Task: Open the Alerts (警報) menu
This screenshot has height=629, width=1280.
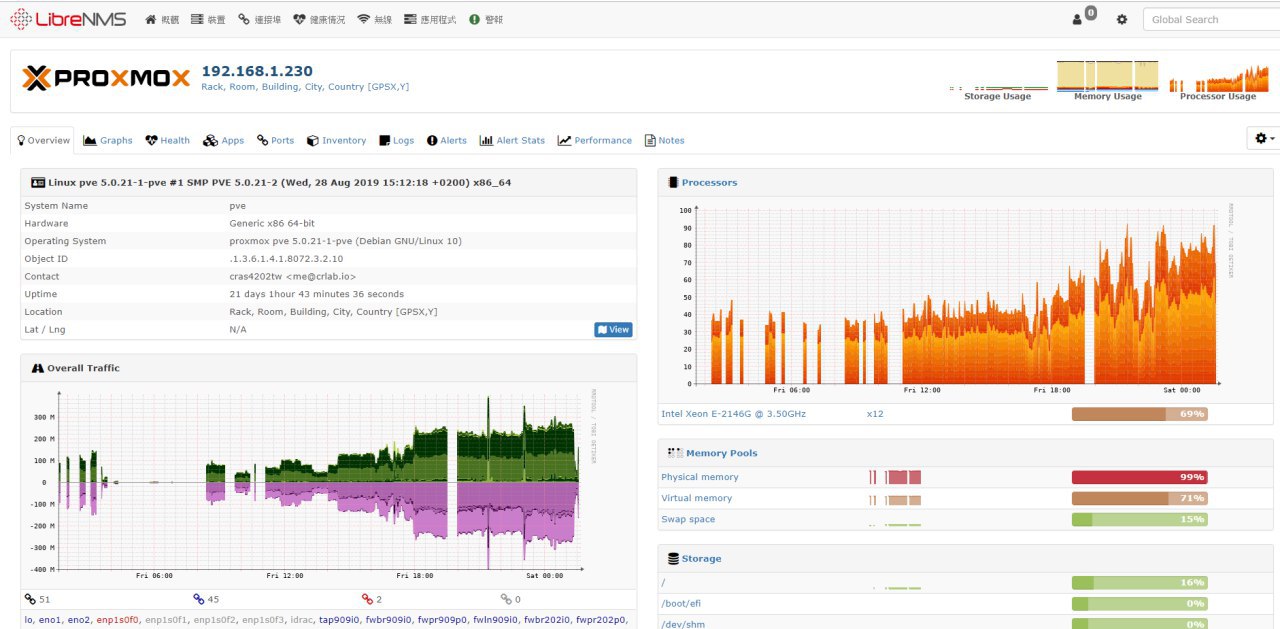Action: click(486, 19)
